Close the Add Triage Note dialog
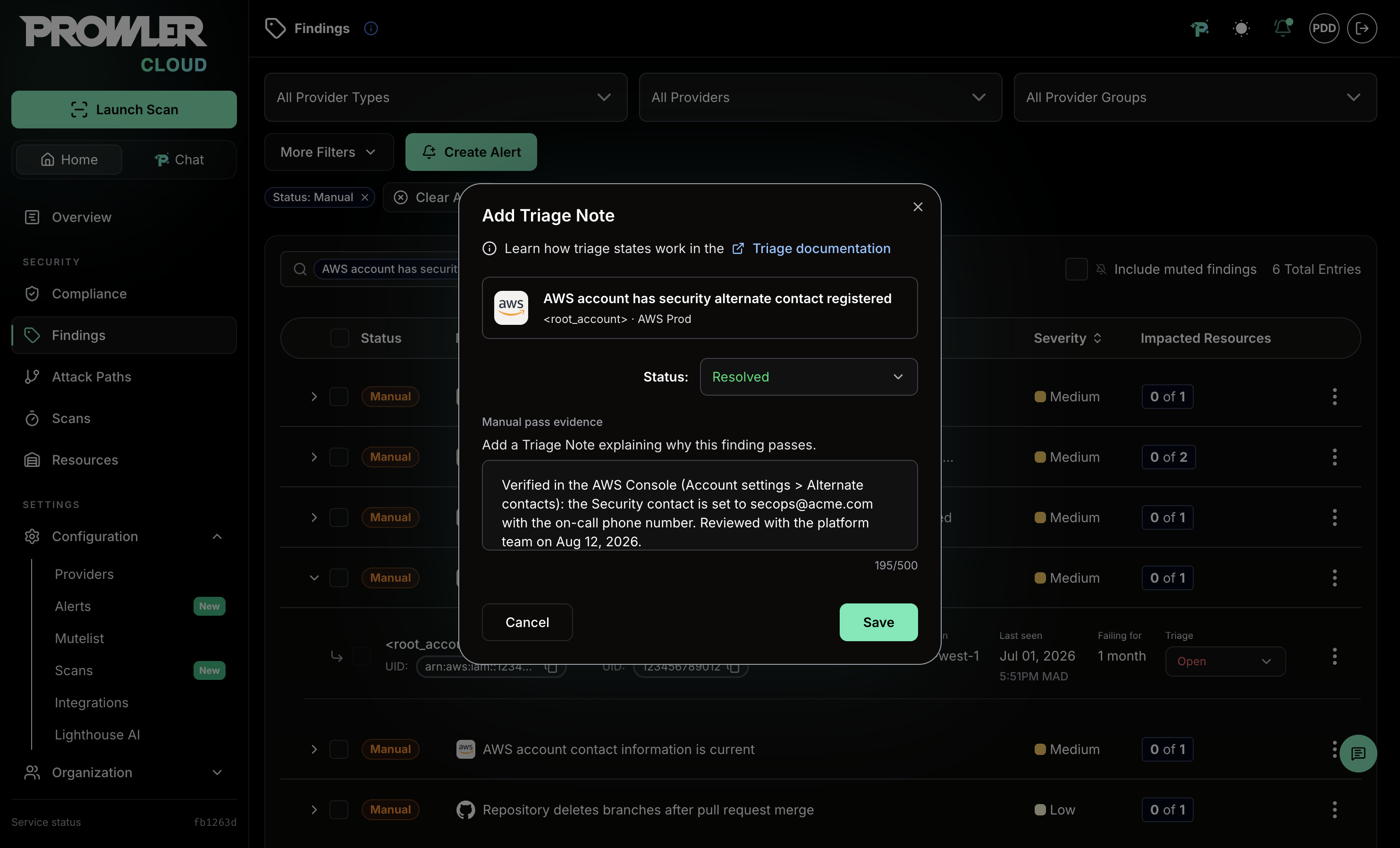 (x=918, y=207)
